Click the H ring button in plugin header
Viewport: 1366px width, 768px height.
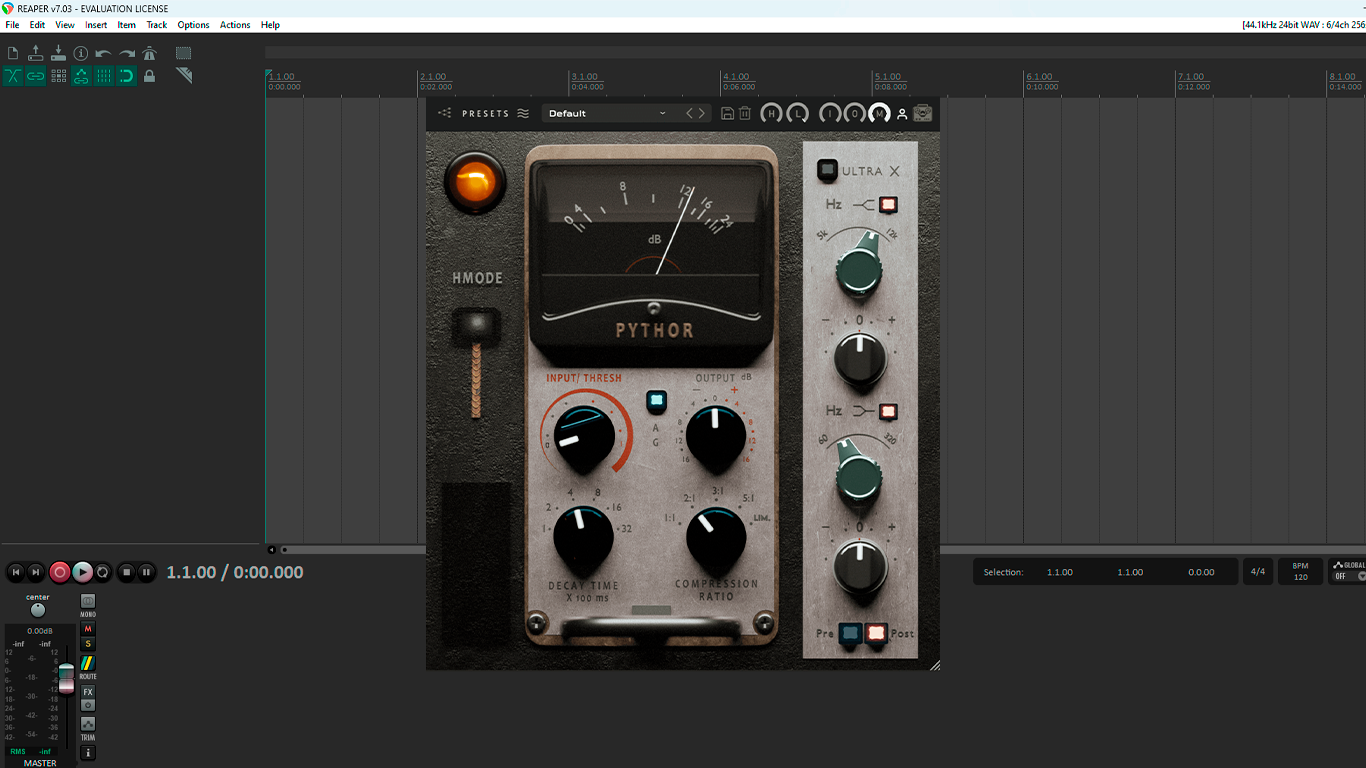pyautogui.click(x=771, y=114)
